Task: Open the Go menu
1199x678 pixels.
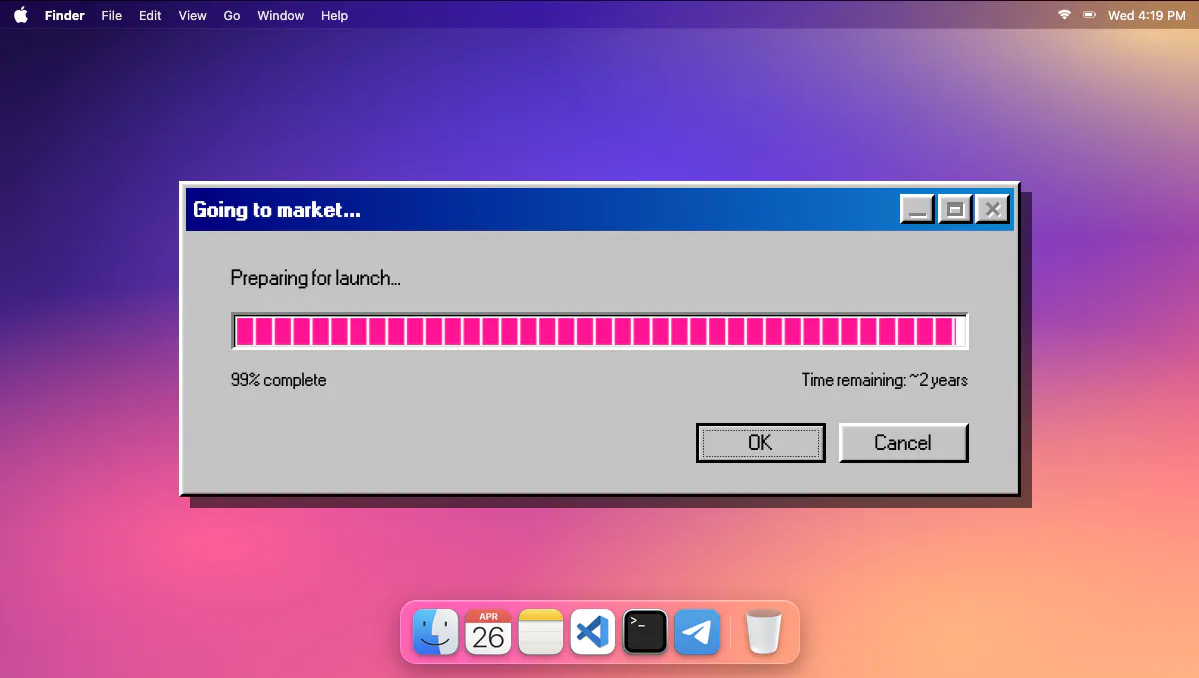Action: point(232,15)
